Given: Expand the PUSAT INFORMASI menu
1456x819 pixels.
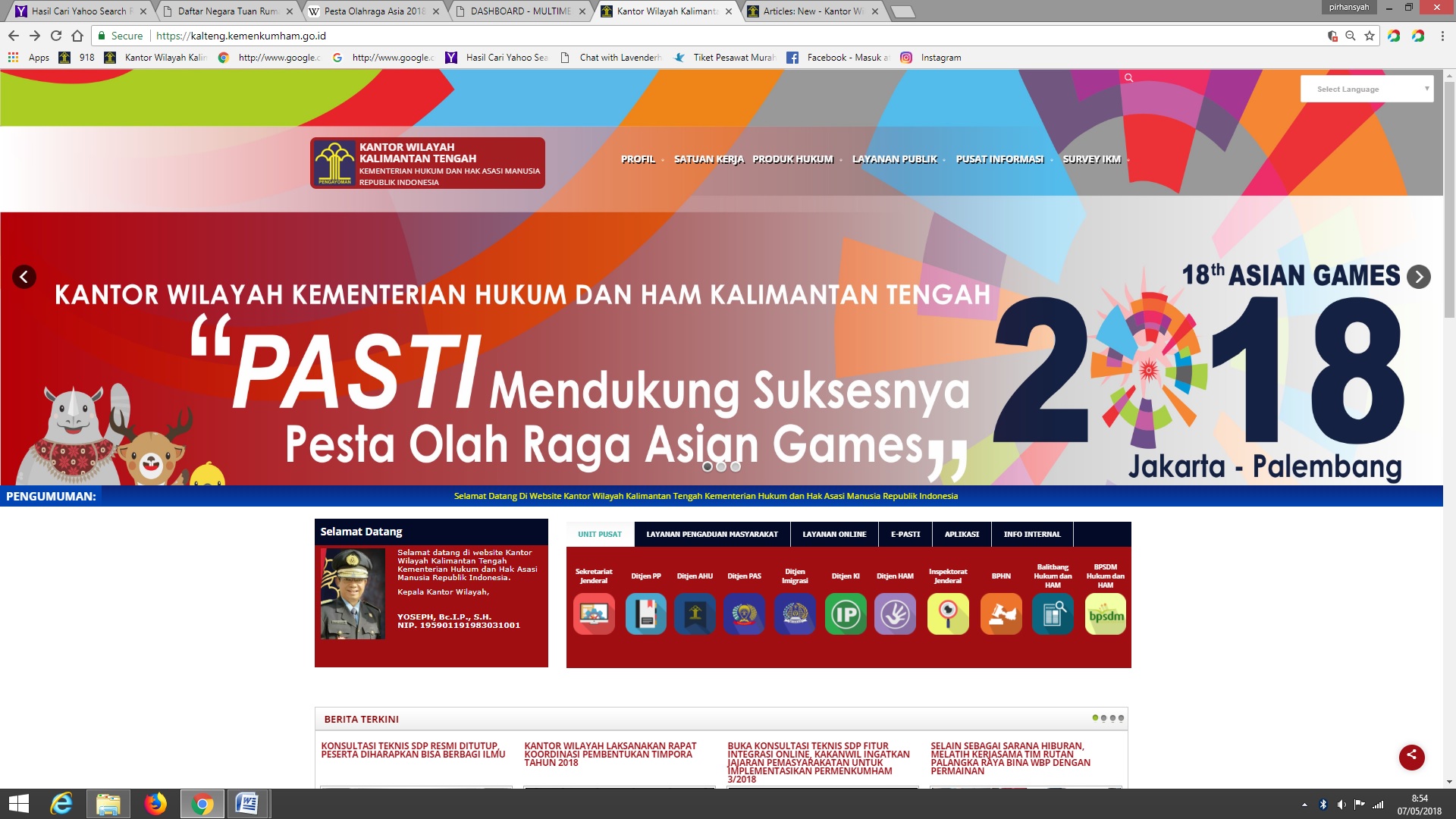Looking at the screenshot, I should [1000, 159].
